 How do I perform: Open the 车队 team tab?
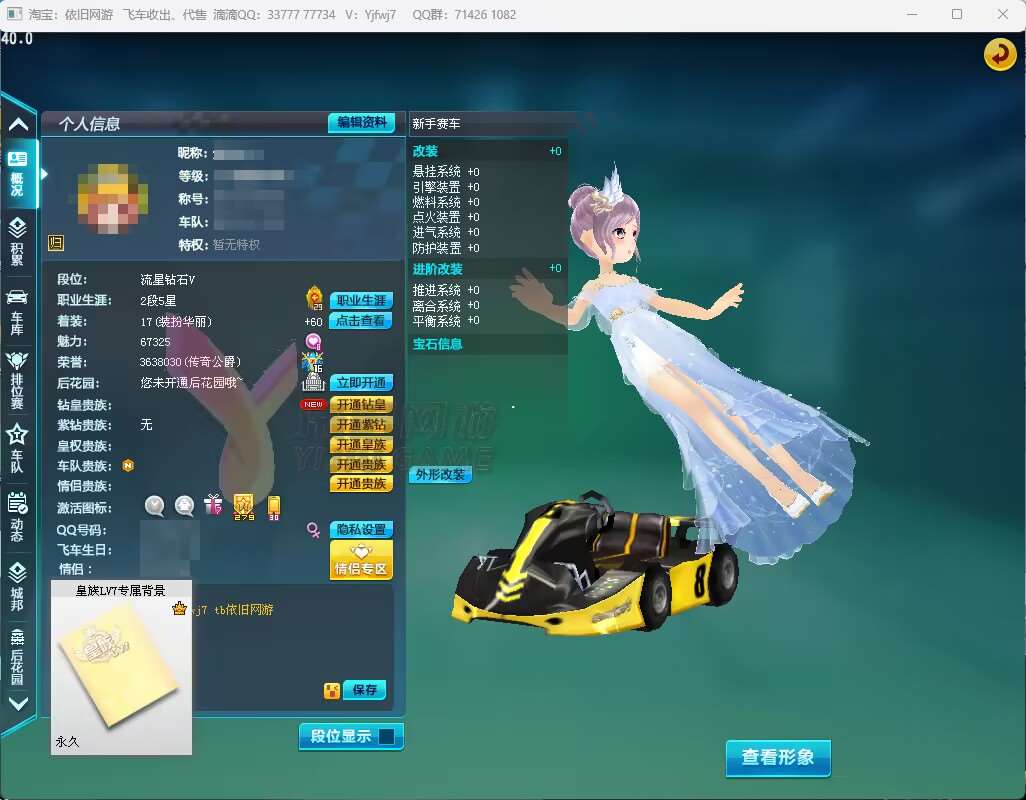(18, 448)
